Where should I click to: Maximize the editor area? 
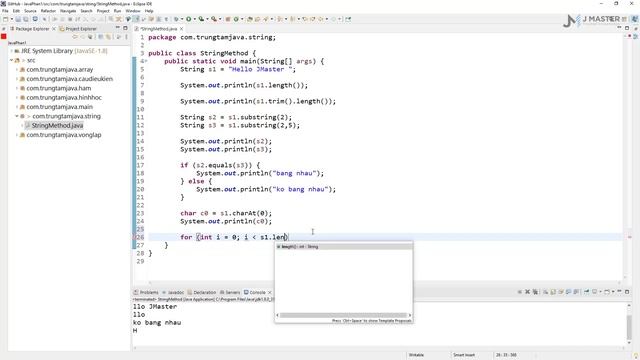627,28
